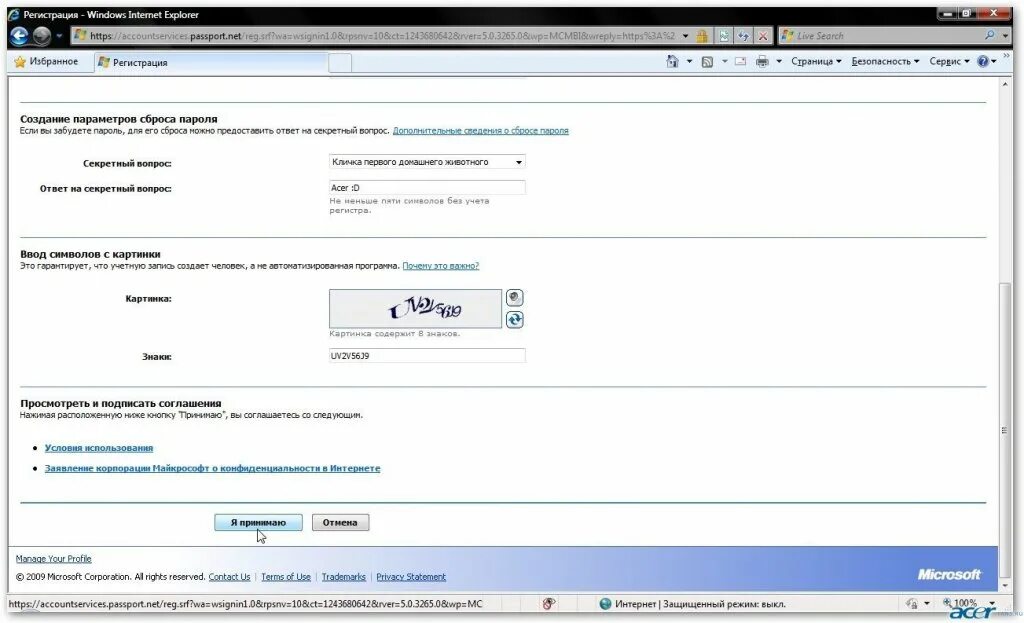Open Microsoft privacy statement link in Russian
The image size is (1024, 623).
pos(212,468)
